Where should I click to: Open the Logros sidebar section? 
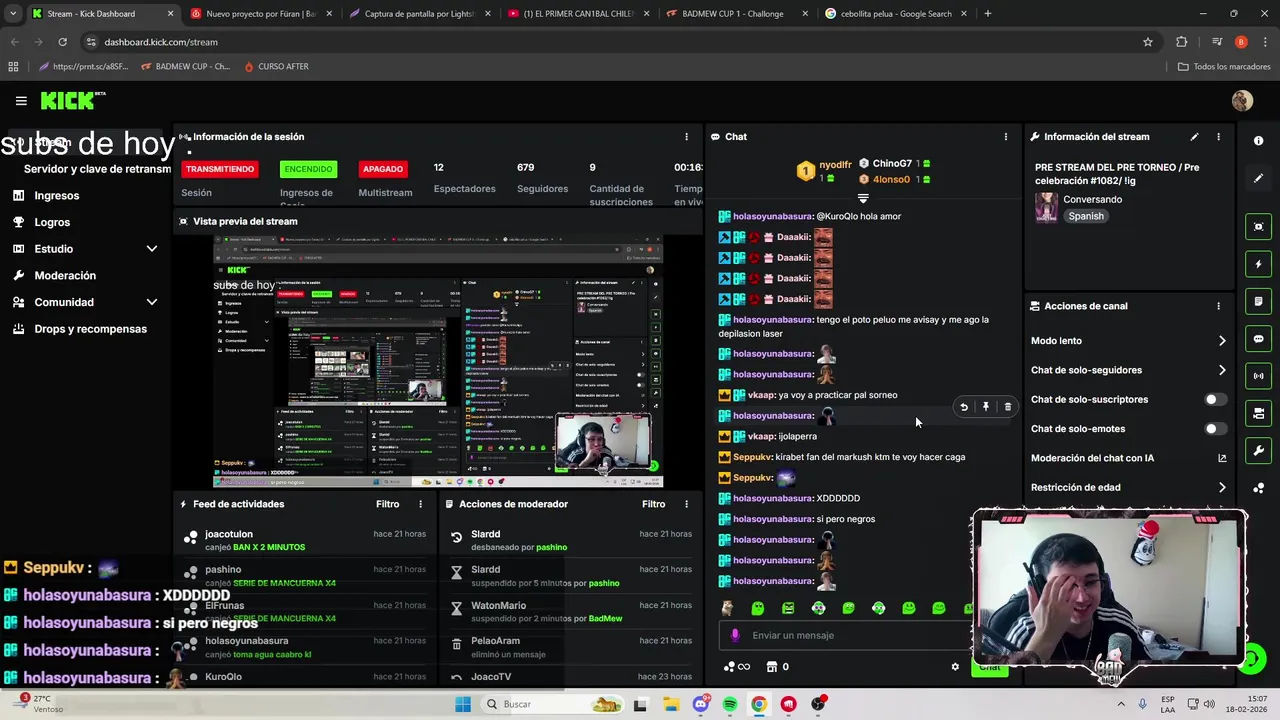52,222
